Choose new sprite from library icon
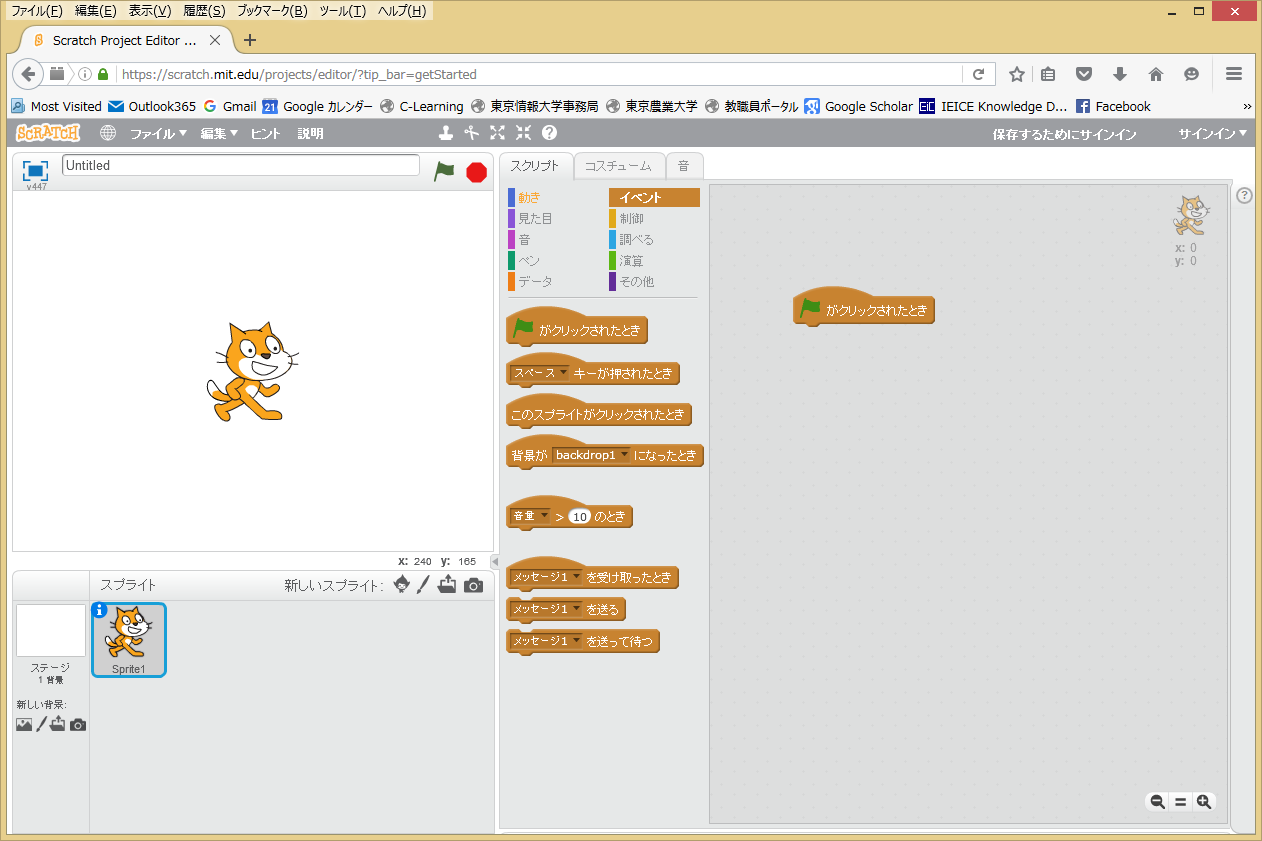Screen dimensions: 1262x841 401,585
